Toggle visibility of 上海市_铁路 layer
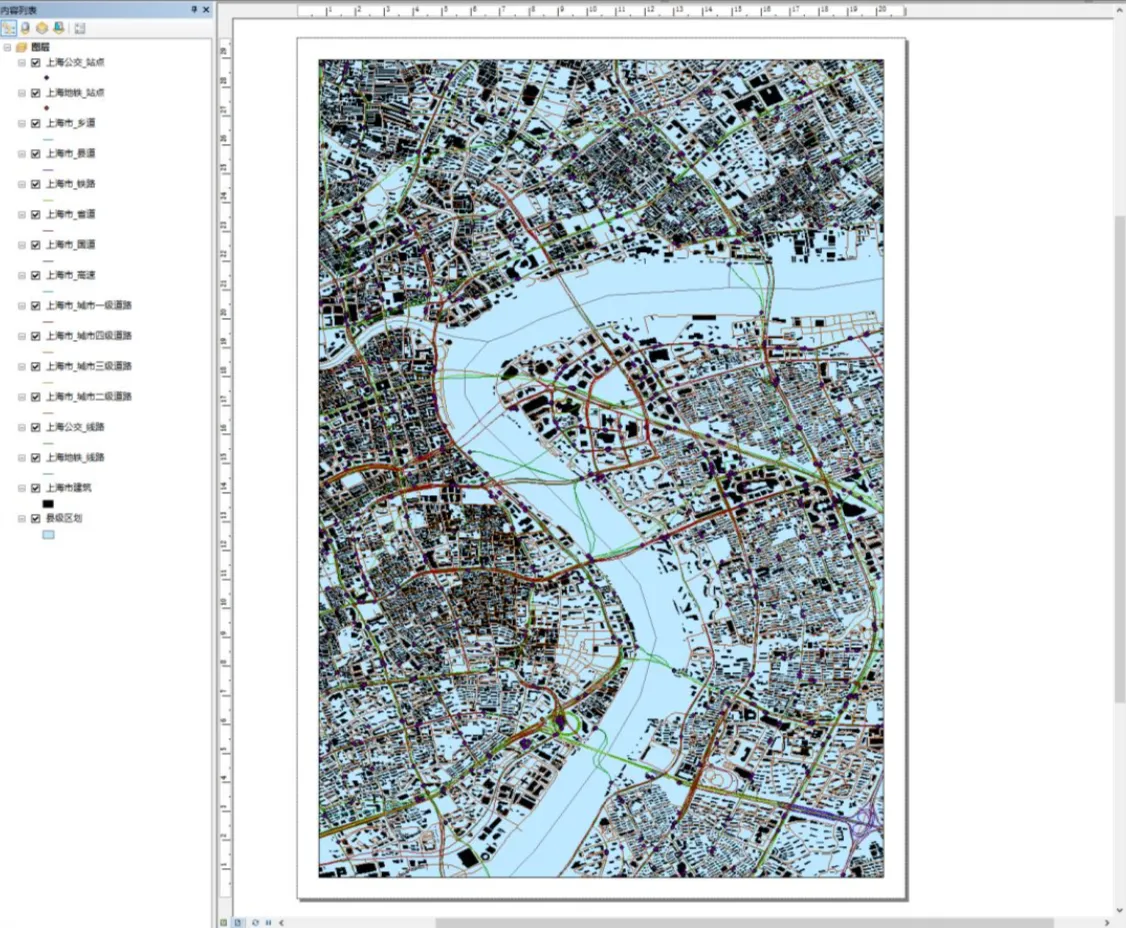 [x=36, y=184]
